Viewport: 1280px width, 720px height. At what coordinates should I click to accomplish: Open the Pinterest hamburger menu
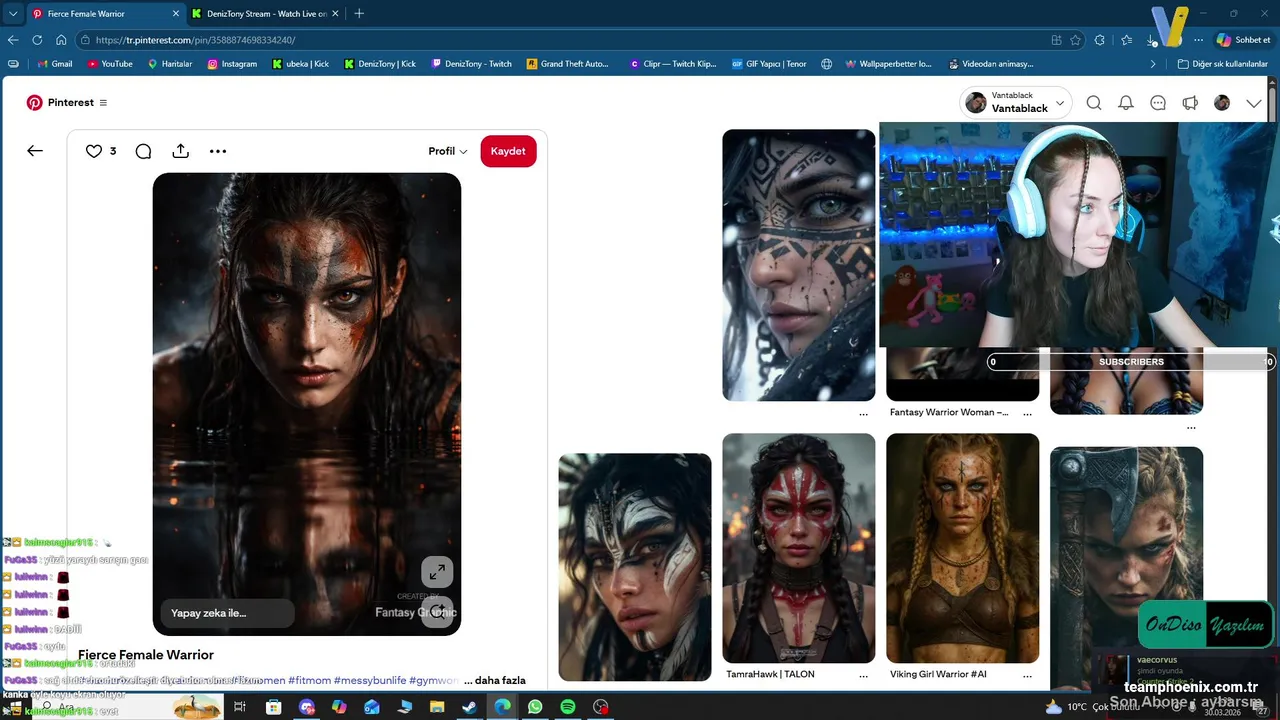tap(103, 102)
